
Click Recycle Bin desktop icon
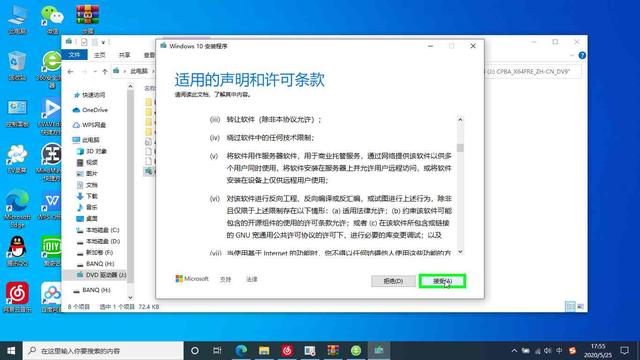click(17, 65)
